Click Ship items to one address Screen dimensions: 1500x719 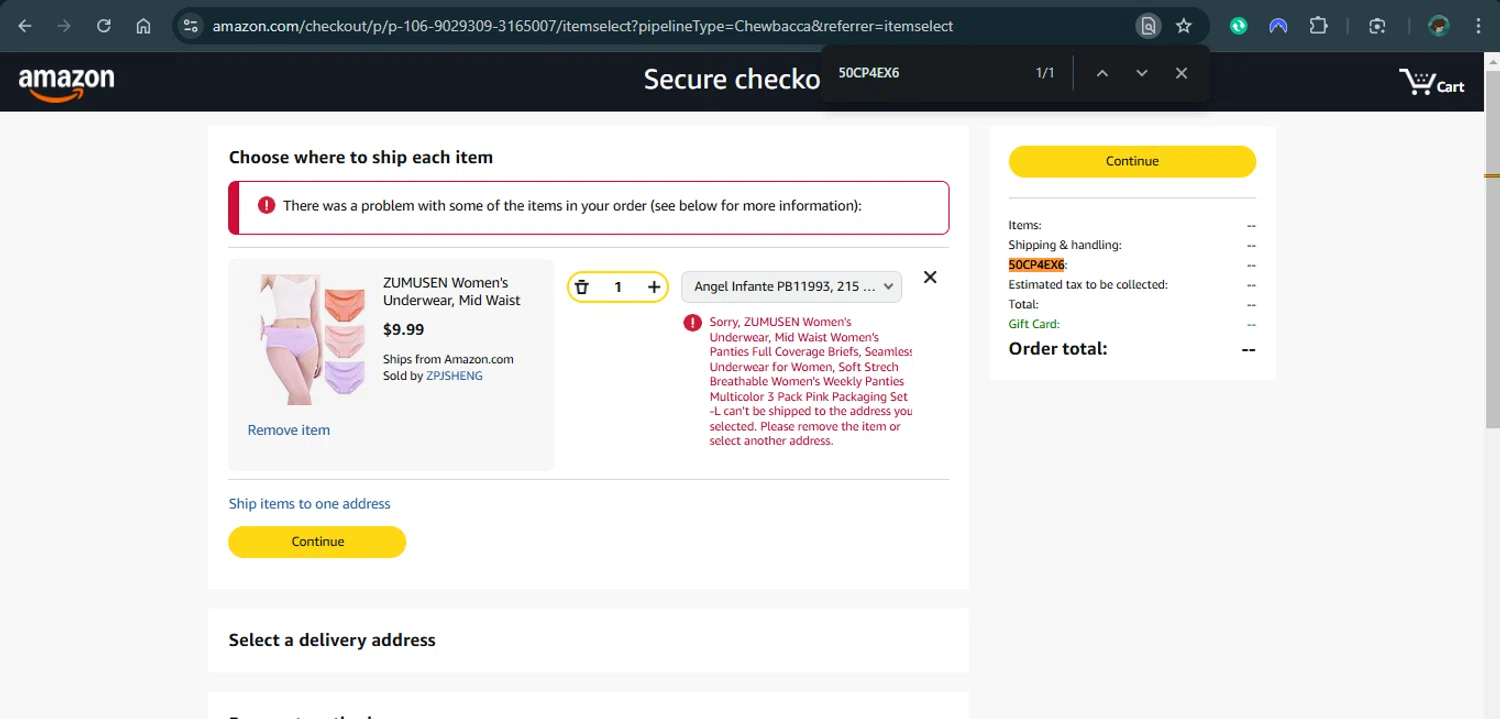309,504
